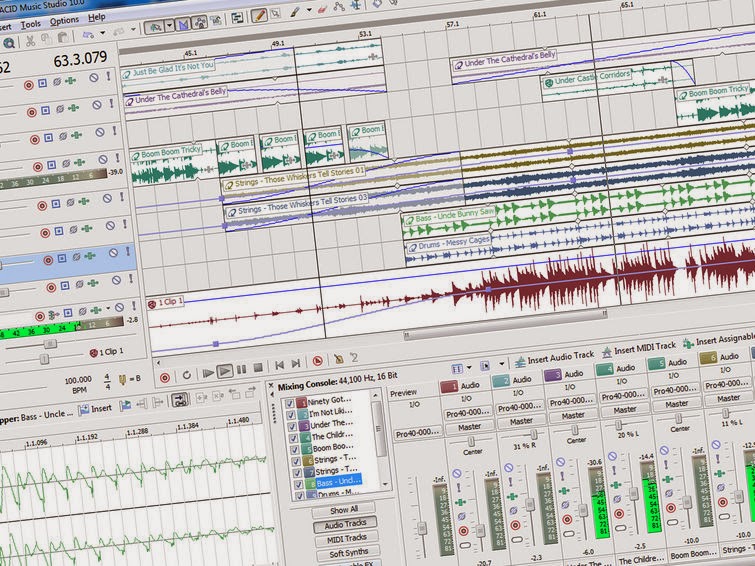Uncheck Ninety Got... in mixer list
The height and width of the screenshot is (566, 755).
coord(289,404)
